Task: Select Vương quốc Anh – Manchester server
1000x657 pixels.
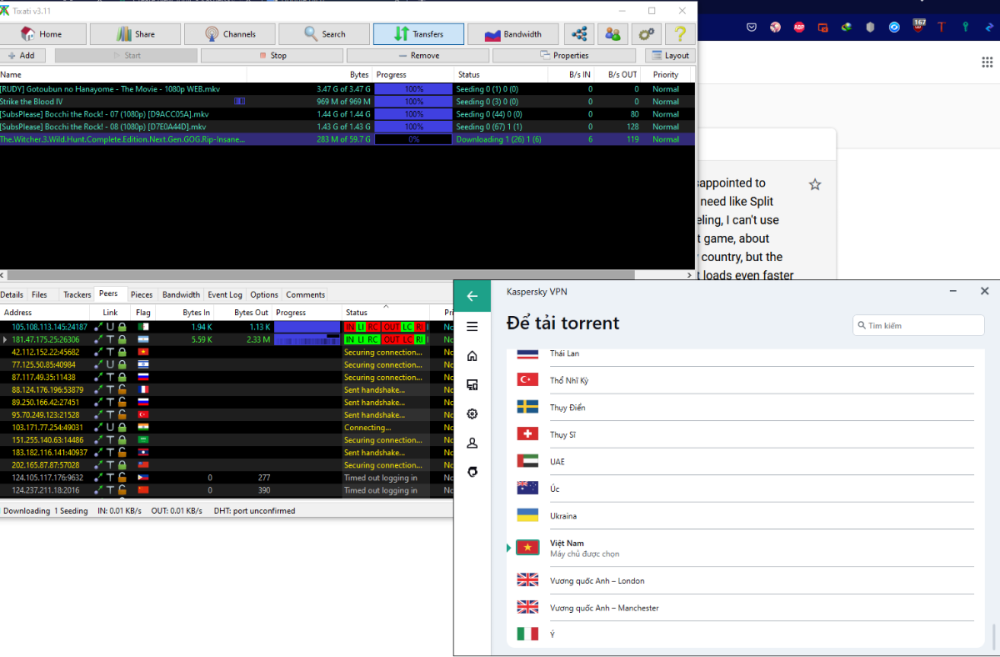Action: (x=746, y=607)
